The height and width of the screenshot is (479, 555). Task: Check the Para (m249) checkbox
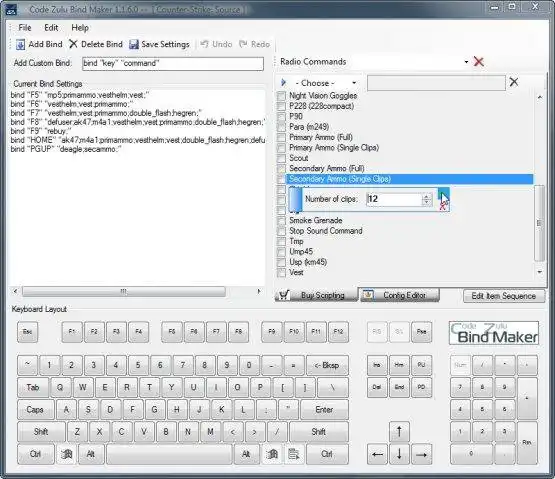pyautogui.click(x=281, y=127)
